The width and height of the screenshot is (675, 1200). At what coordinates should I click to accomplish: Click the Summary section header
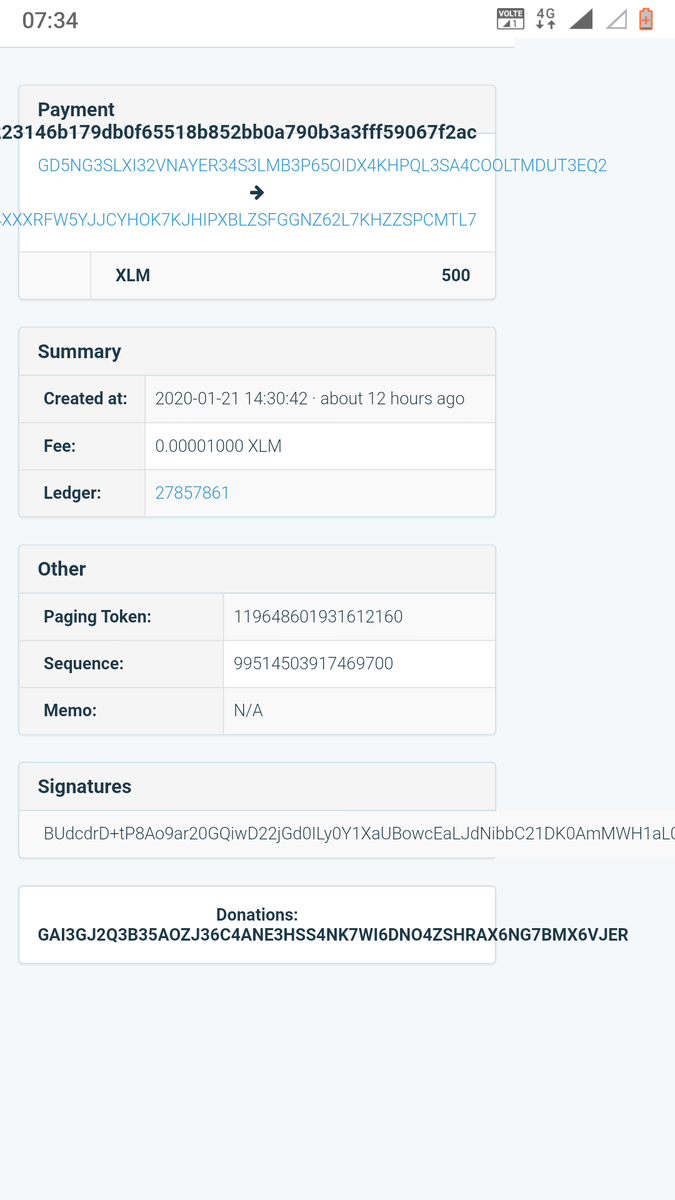[x=80, y=351]
